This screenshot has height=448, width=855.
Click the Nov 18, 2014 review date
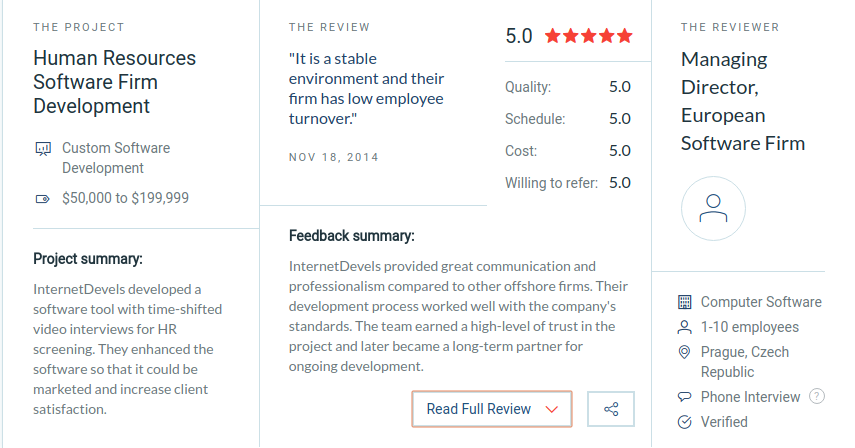[334, 158]
